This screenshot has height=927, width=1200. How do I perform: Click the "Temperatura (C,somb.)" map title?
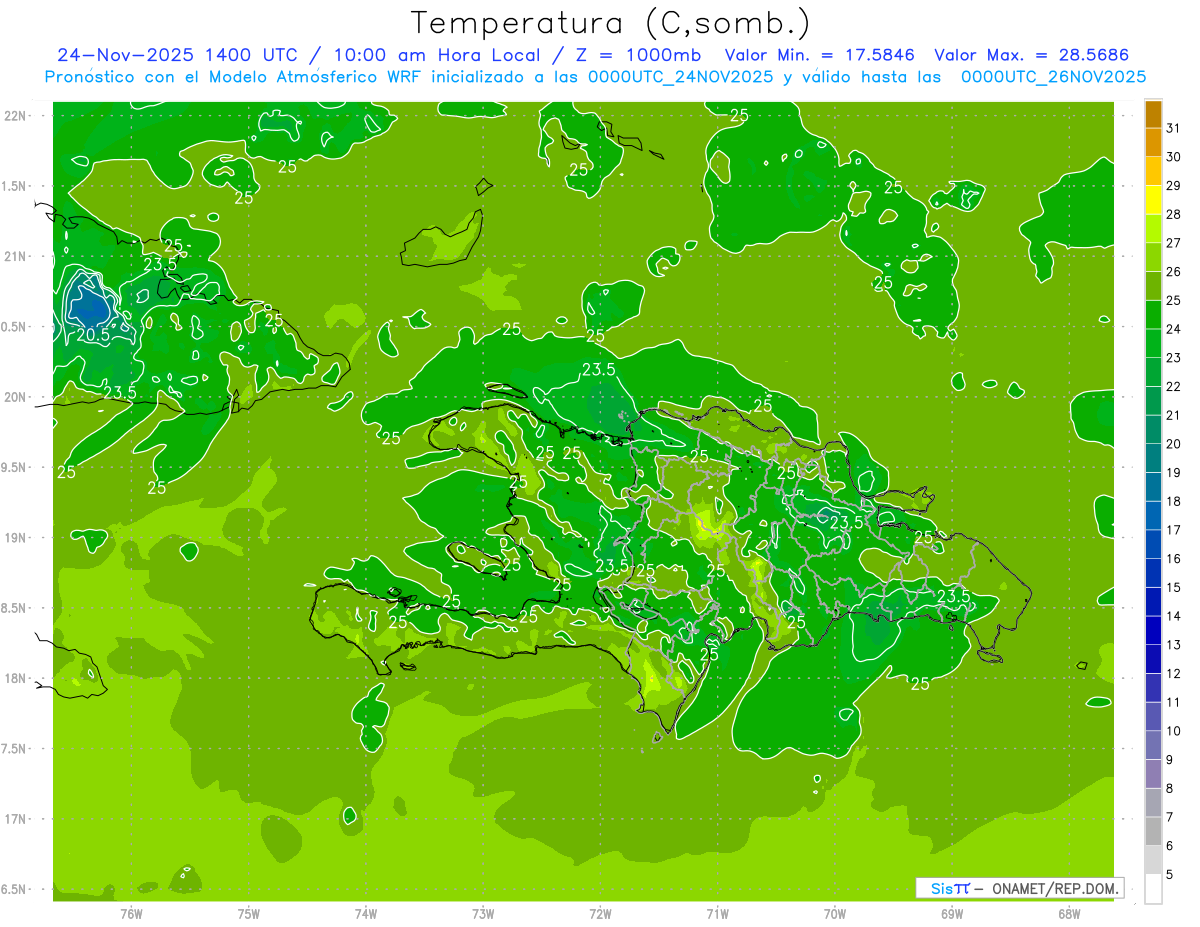tap(610, 23)
